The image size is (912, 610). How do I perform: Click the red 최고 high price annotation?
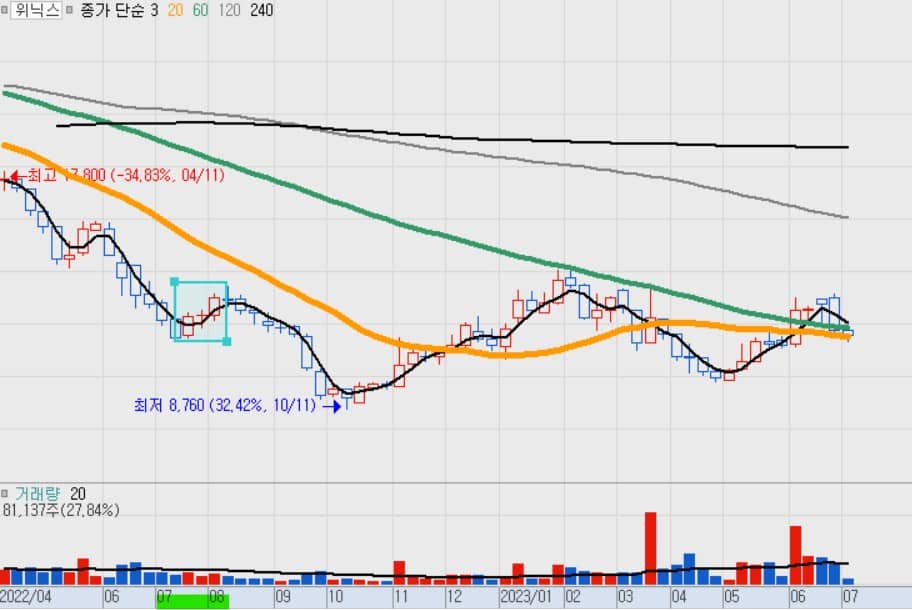[x=126, y=175]
